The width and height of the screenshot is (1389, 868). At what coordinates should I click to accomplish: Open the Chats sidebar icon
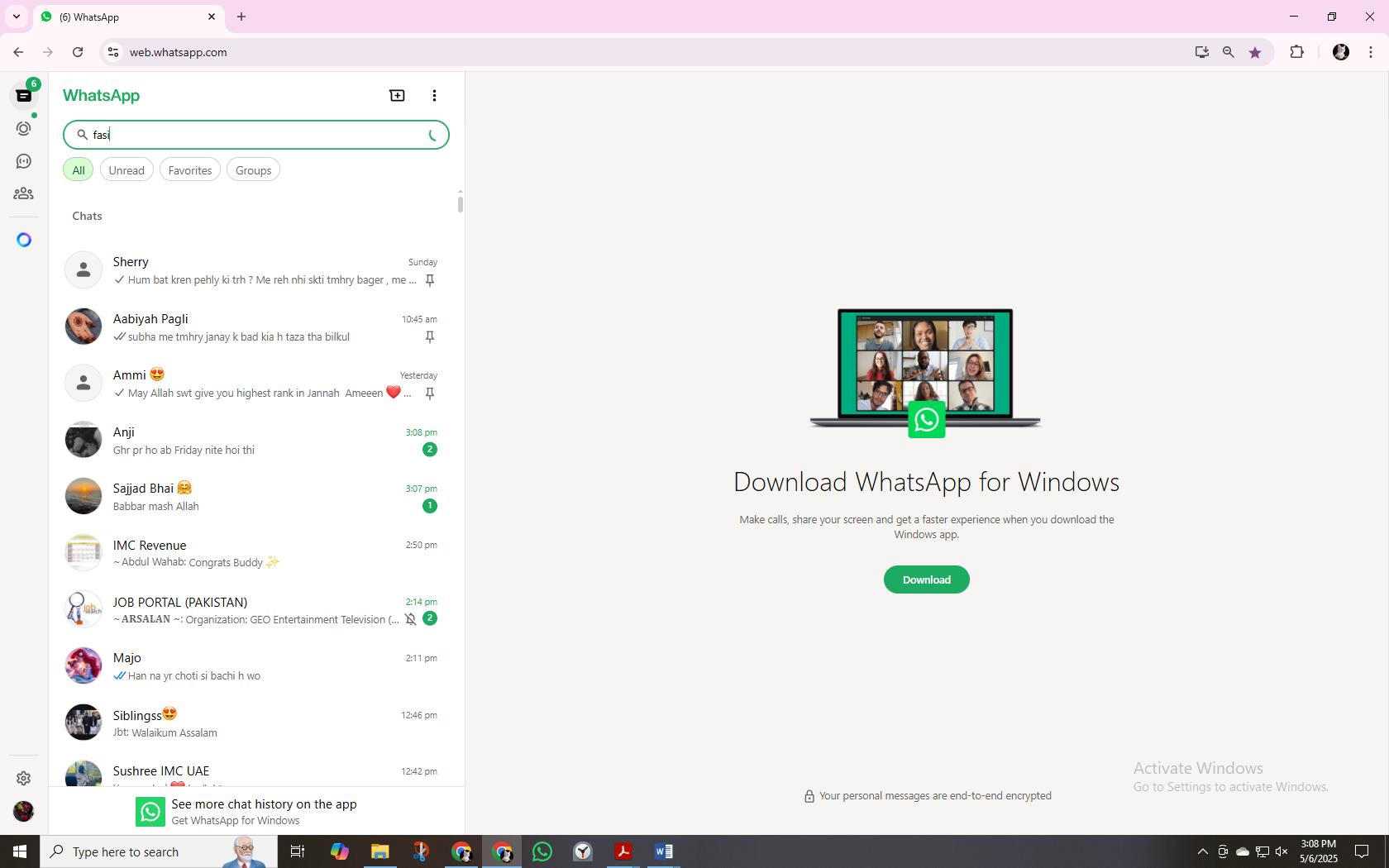click(24, 95)
